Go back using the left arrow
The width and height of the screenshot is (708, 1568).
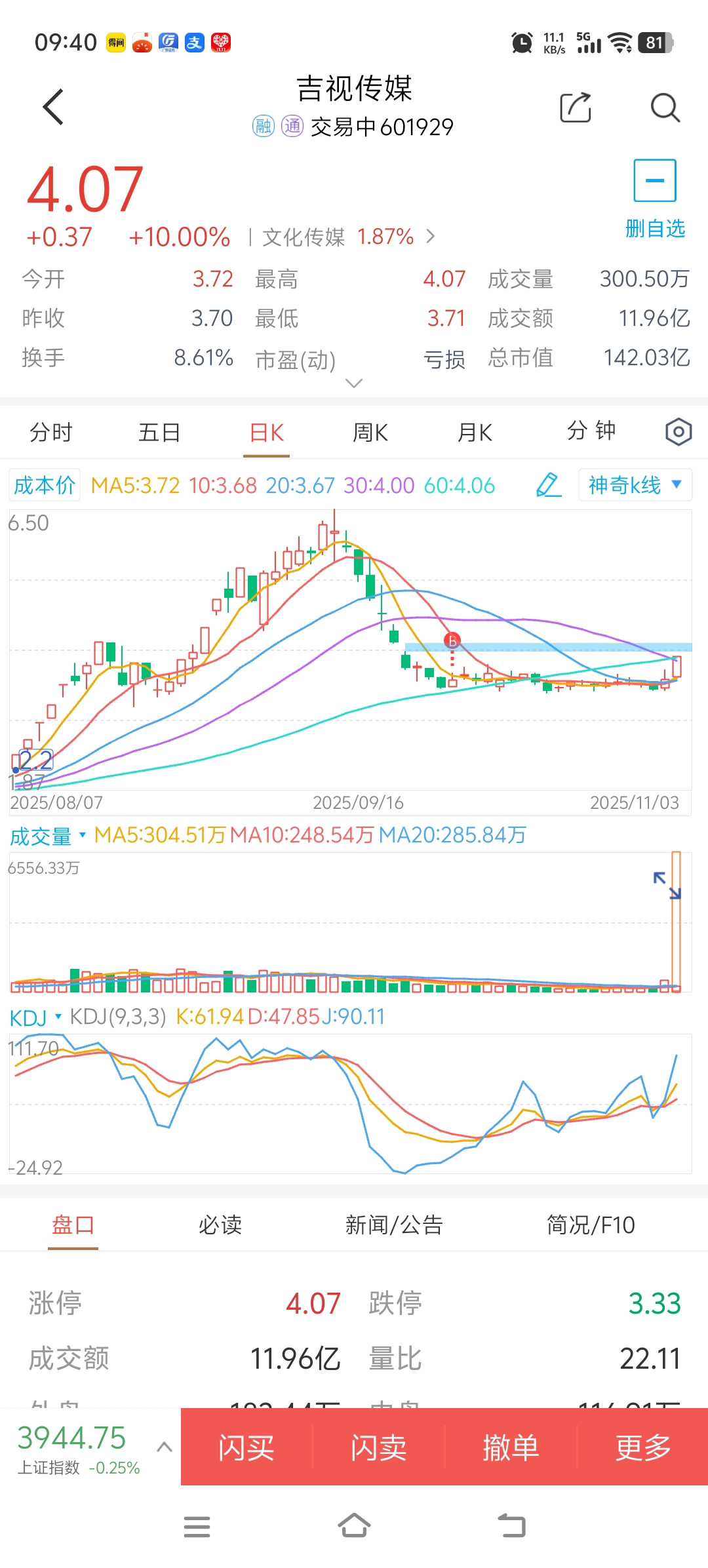[x=53, y=107]
